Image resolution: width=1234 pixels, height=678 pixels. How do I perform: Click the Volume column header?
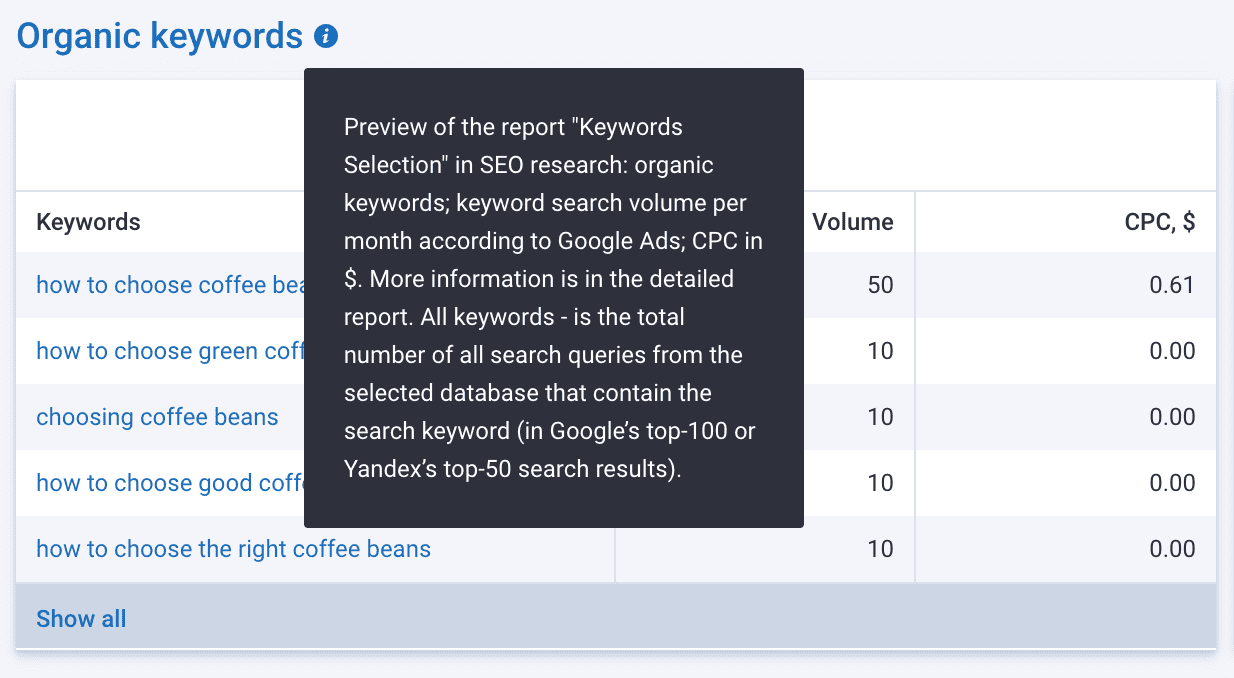tap(852, 222)
